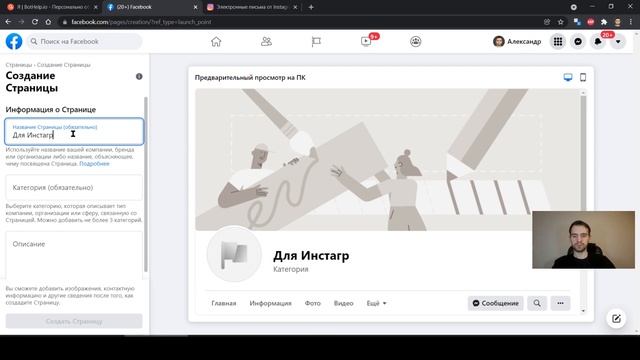The width and height of the screenshot is (640, 360).
Task: Click the Страницы breadcrumb link
Action: [18, 65]
